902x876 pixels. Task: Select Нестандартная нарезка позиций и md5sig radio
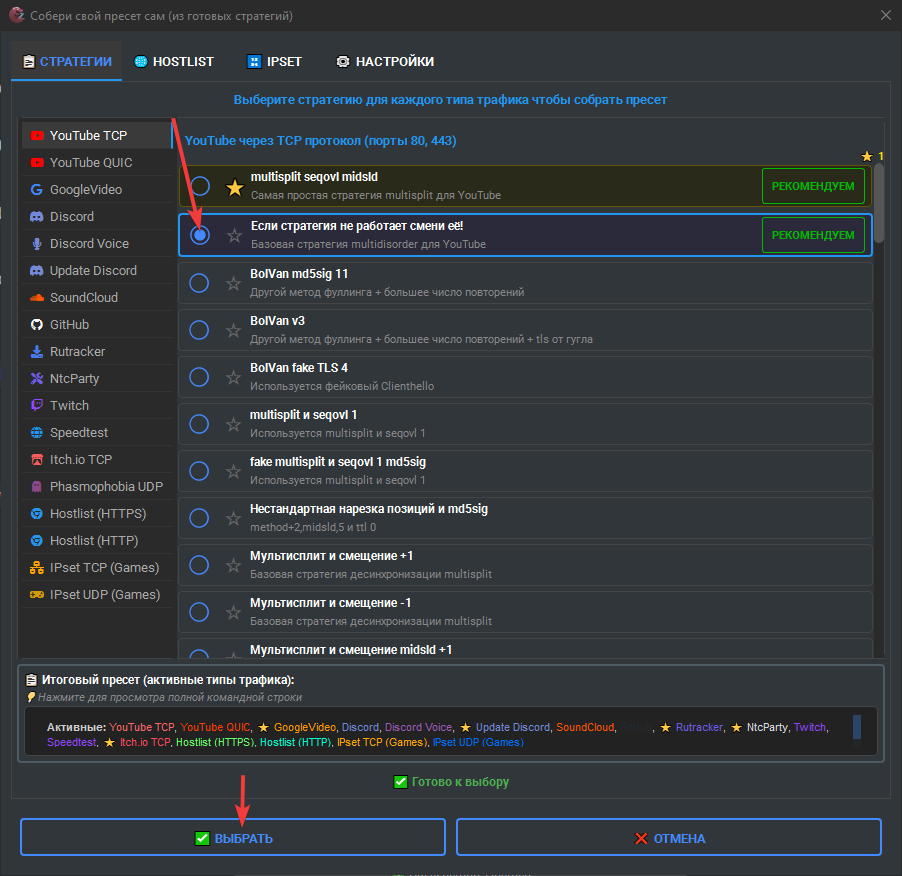[x=199, y=518]
